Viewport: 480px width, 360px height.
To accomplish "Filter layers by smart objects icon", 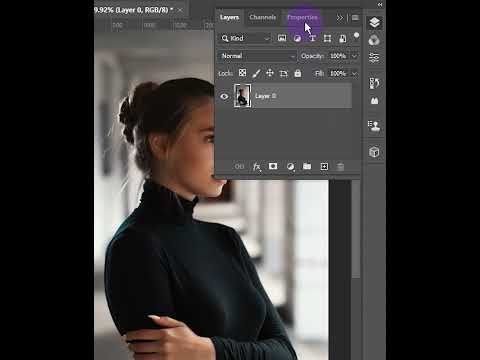I will click(x=342, y=39).
